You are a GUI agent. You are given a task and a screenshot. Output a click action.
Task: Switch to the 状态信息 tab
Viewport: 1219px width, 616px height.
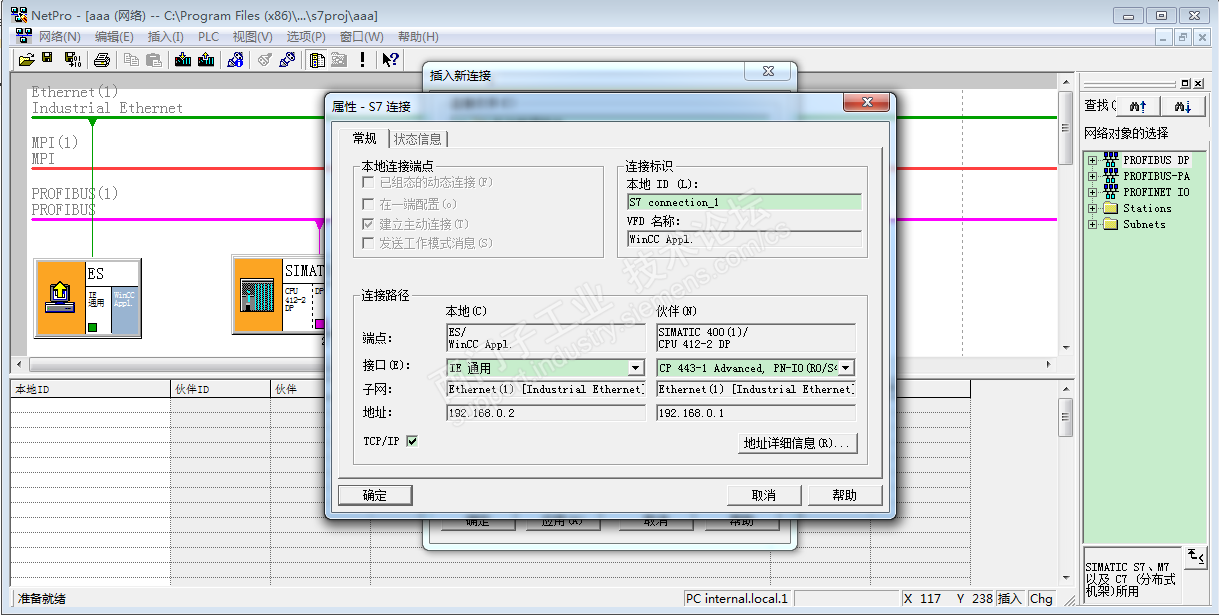pyautogui.click(x=418, y=139)
